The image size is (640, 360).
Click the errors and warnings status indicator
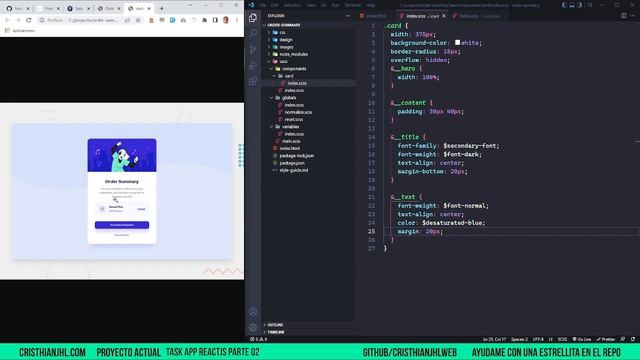259,339
